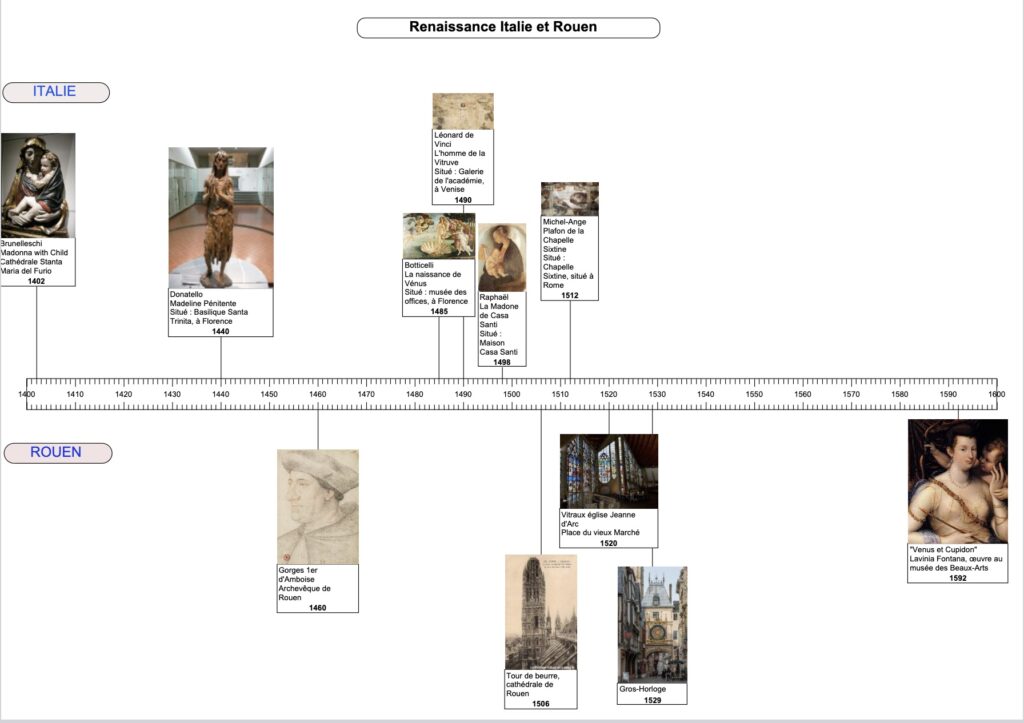Viewport: 1024px width, 723px height.
Task: Click the Gros-Horloge clock photo
Action: coord(652,624)
